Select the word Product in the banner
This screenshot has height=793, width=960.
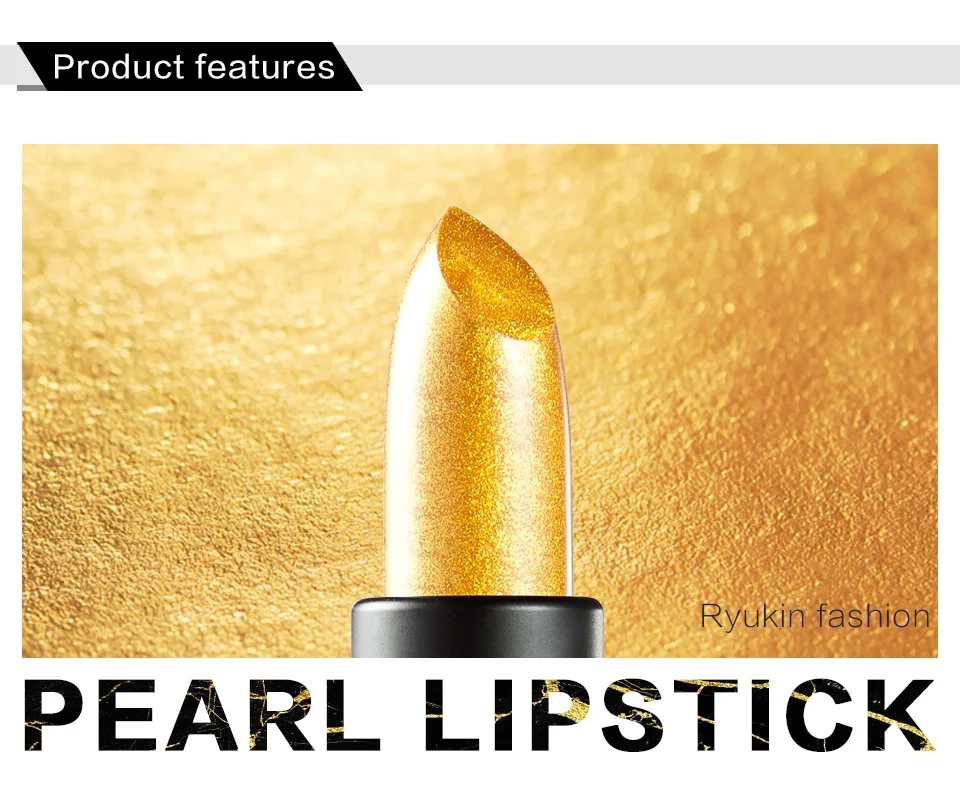tap(118, 66)
